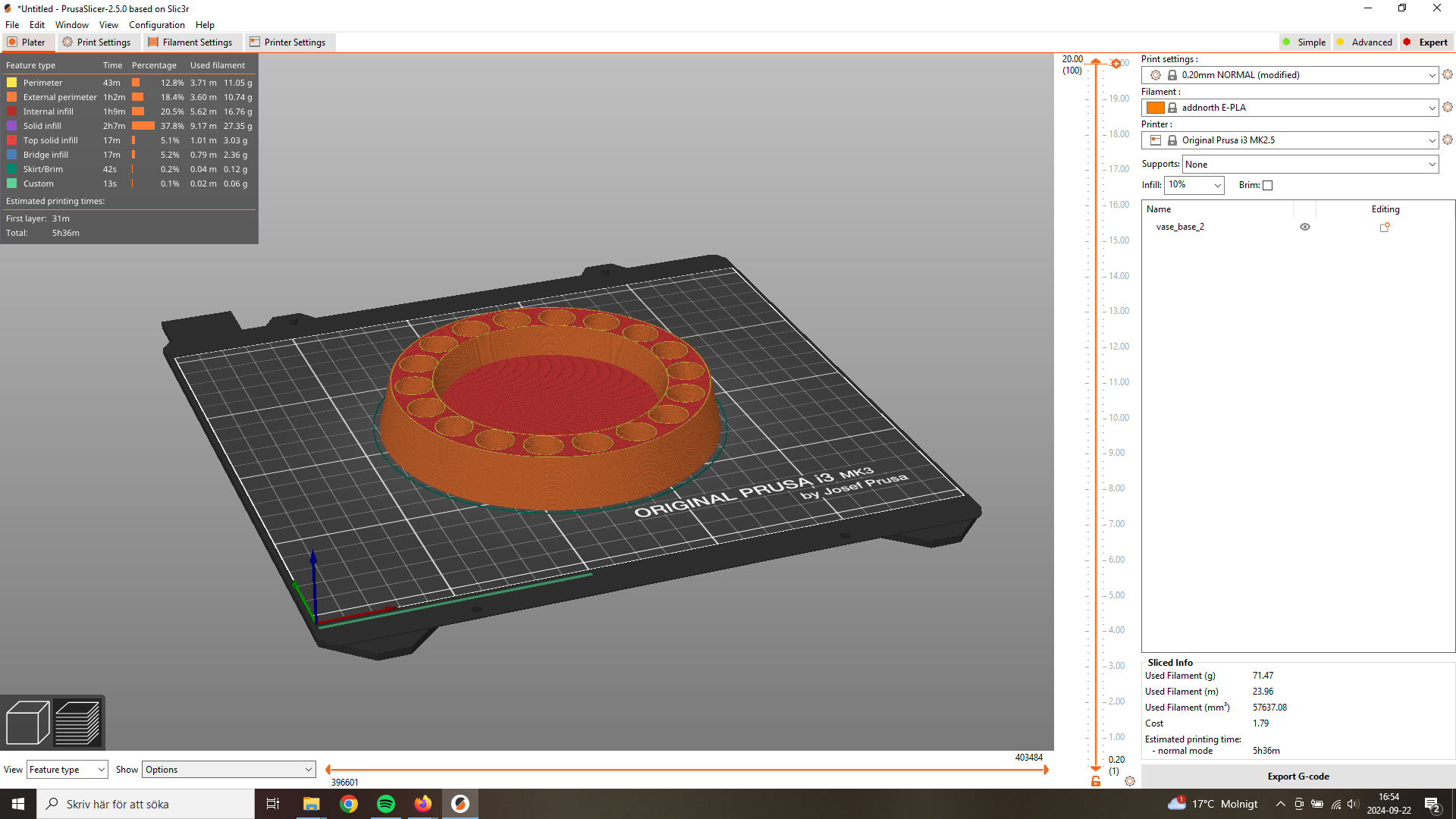This screenshot has height=819, width=1456.
Task: Open Task View in taskbar
Action: coord(273,804)
